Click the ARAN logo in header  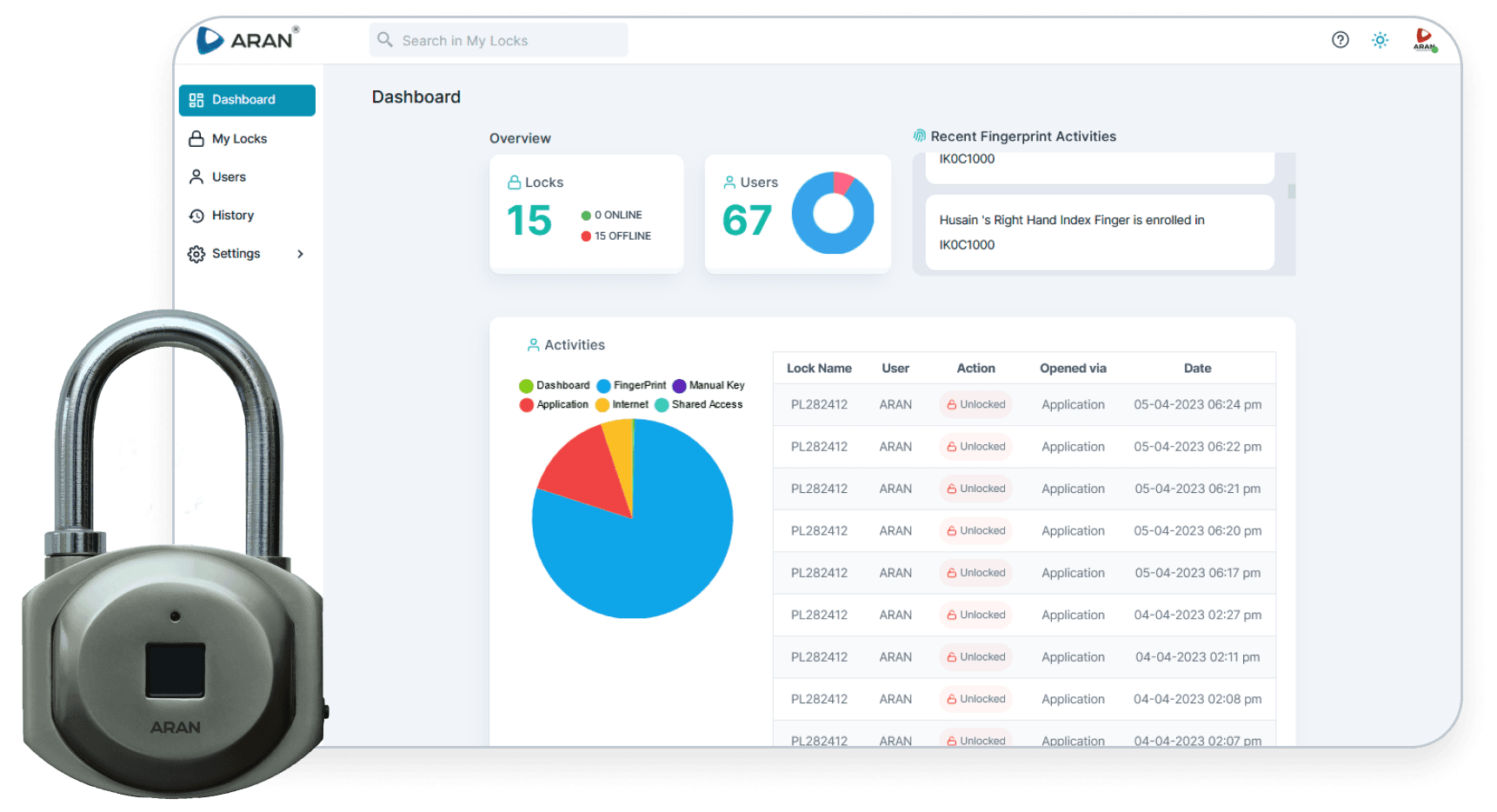248,40
